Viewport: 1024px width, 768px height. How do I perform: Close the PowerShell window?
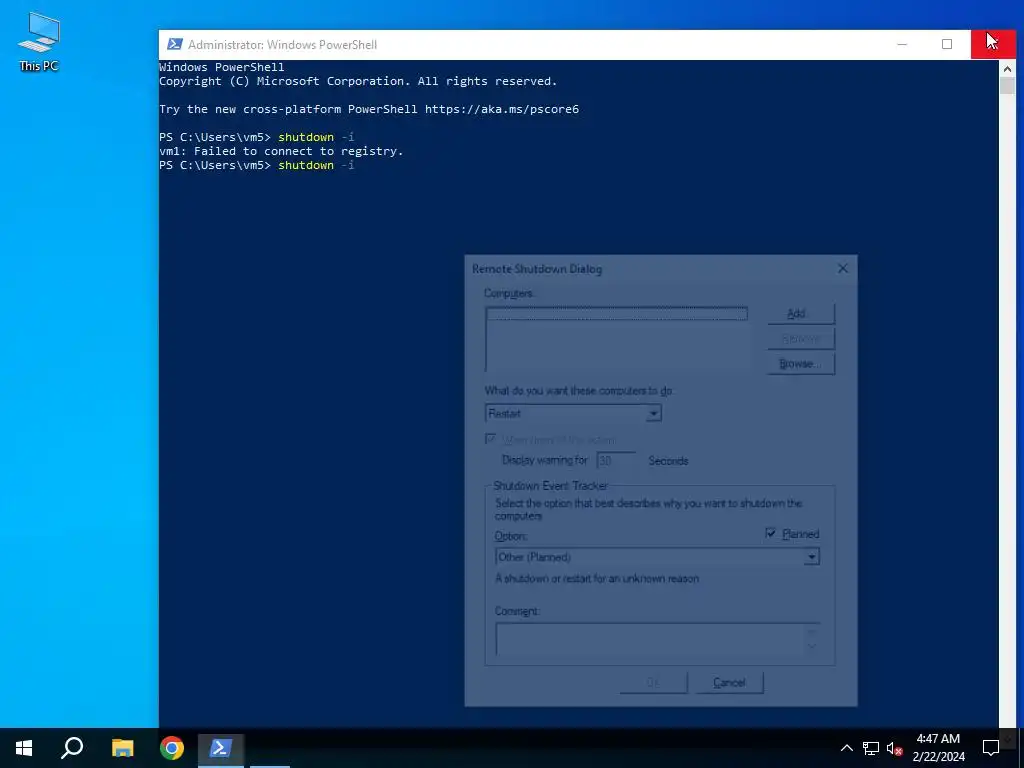pyautogui.click(x=993, y=44)
